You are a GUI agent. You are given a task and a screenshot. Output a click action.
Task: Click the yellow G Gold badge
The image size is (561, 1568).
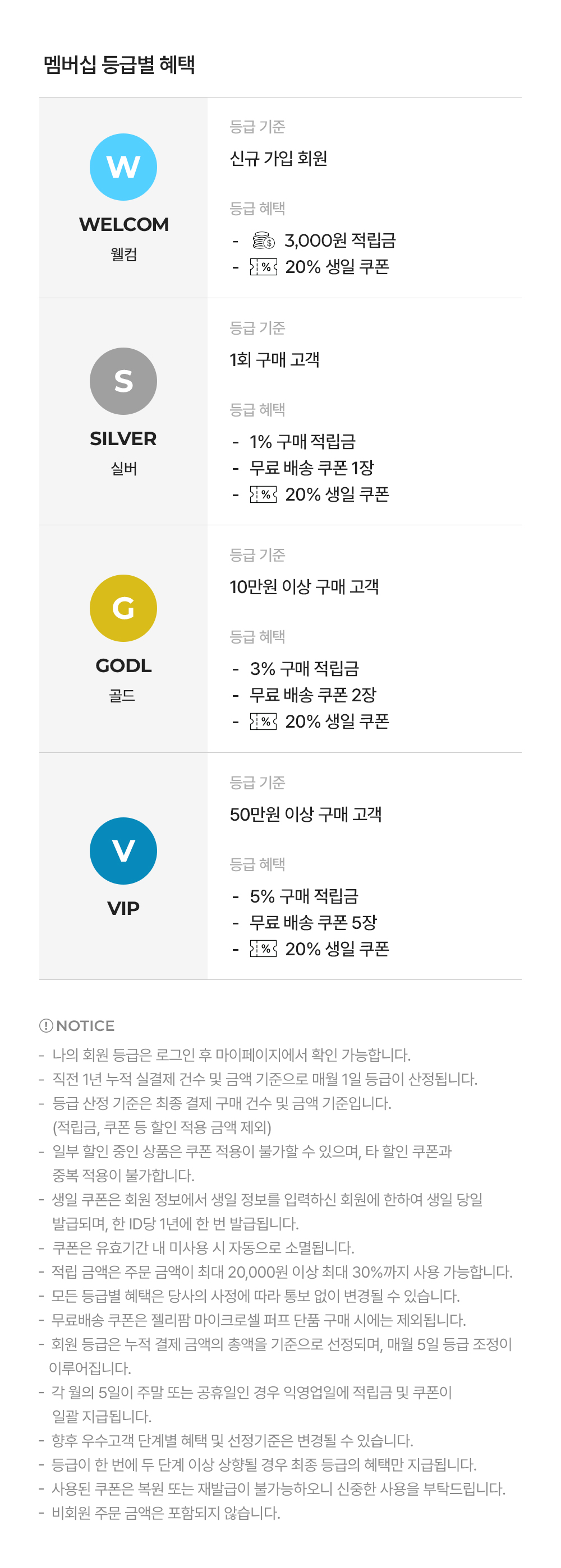pyautogui.click(x=123, y=608)
